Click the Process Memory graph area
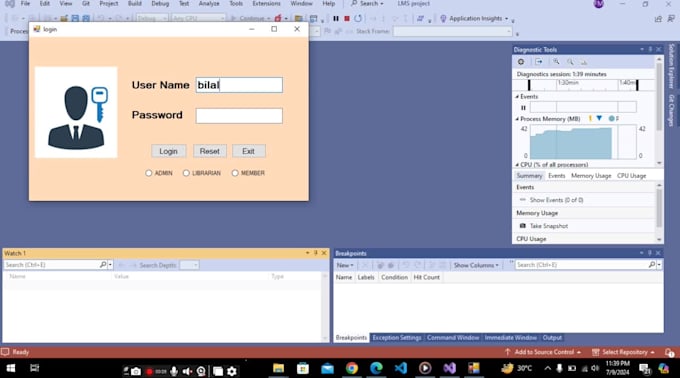This screenshot has width=680, height=378. point(583,142)
